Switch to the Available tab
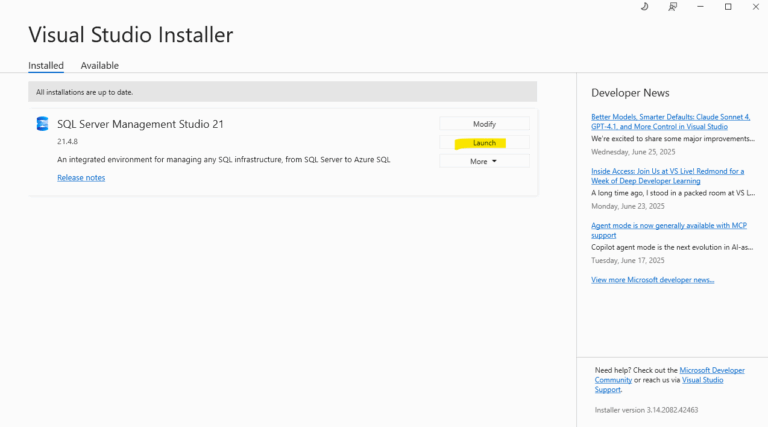Viewport: 768px width, 427px height. [x=100, y=66]
